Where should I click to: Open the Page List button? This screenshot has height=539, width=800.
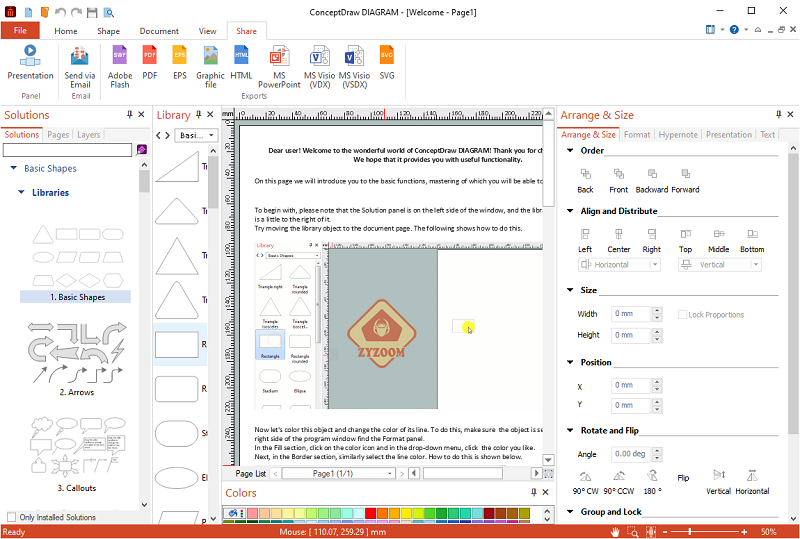251,474
